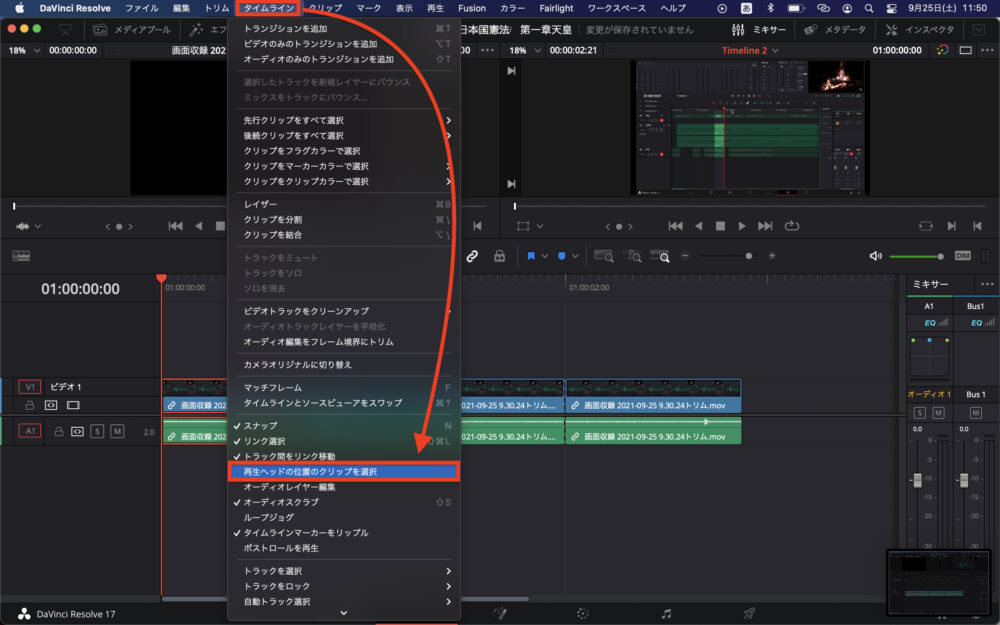1000x625 pixels.
Task: Zoom out timeline with minus button
Action: (685, 256)
